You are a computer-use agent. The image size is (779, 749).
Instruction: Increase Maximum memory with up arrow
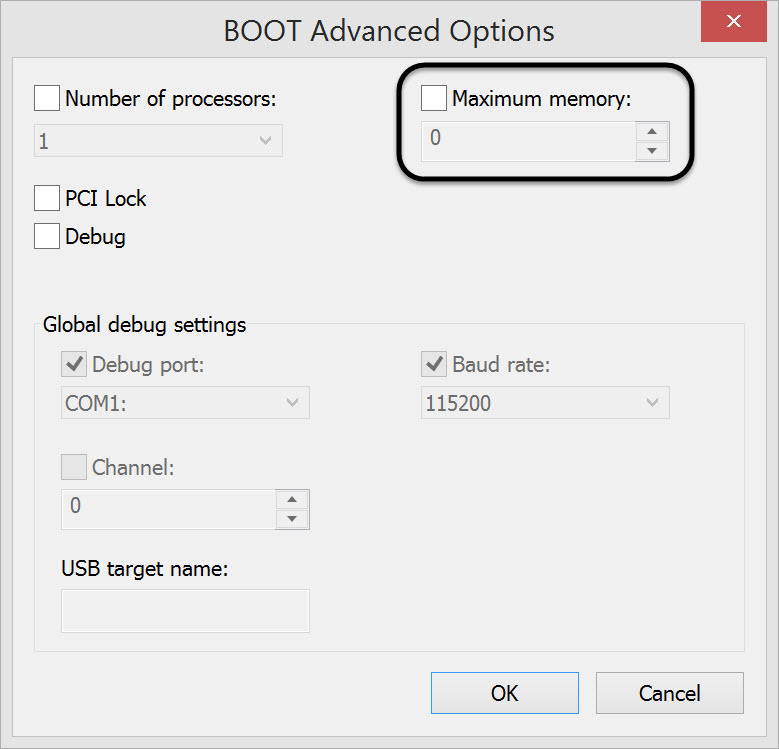(x=652, y=131)
